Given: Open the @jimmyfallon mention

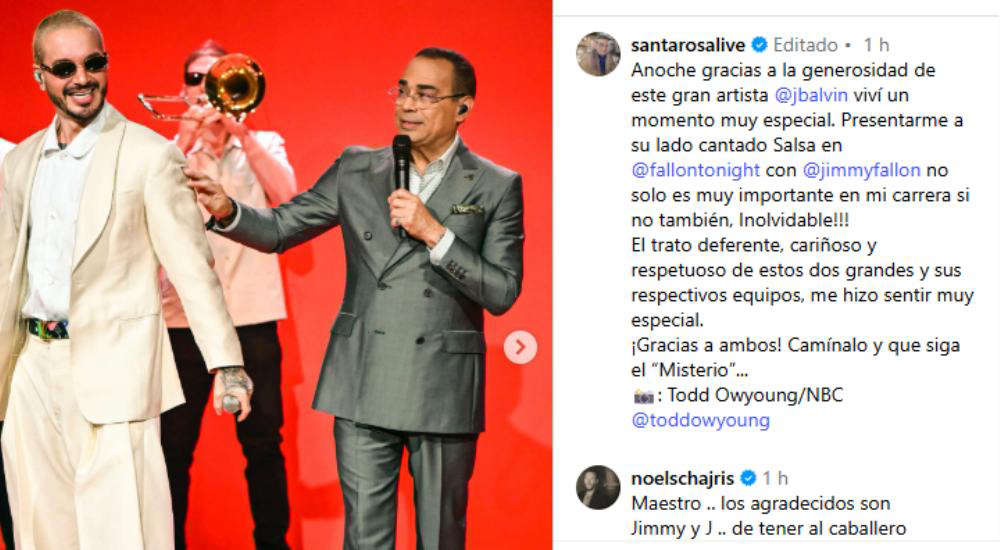Looking at the screenshot, I should (862, 170).
